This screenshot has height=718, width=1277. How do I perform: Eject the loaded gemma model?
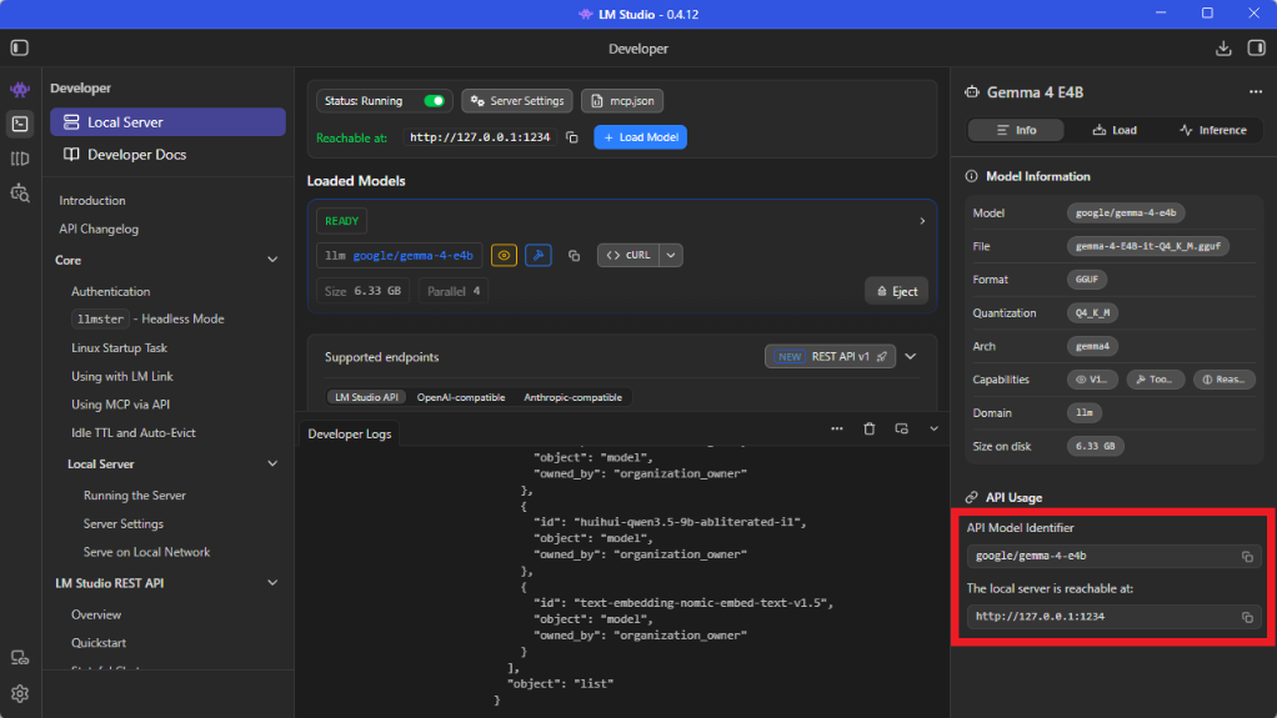click(897, 291)
